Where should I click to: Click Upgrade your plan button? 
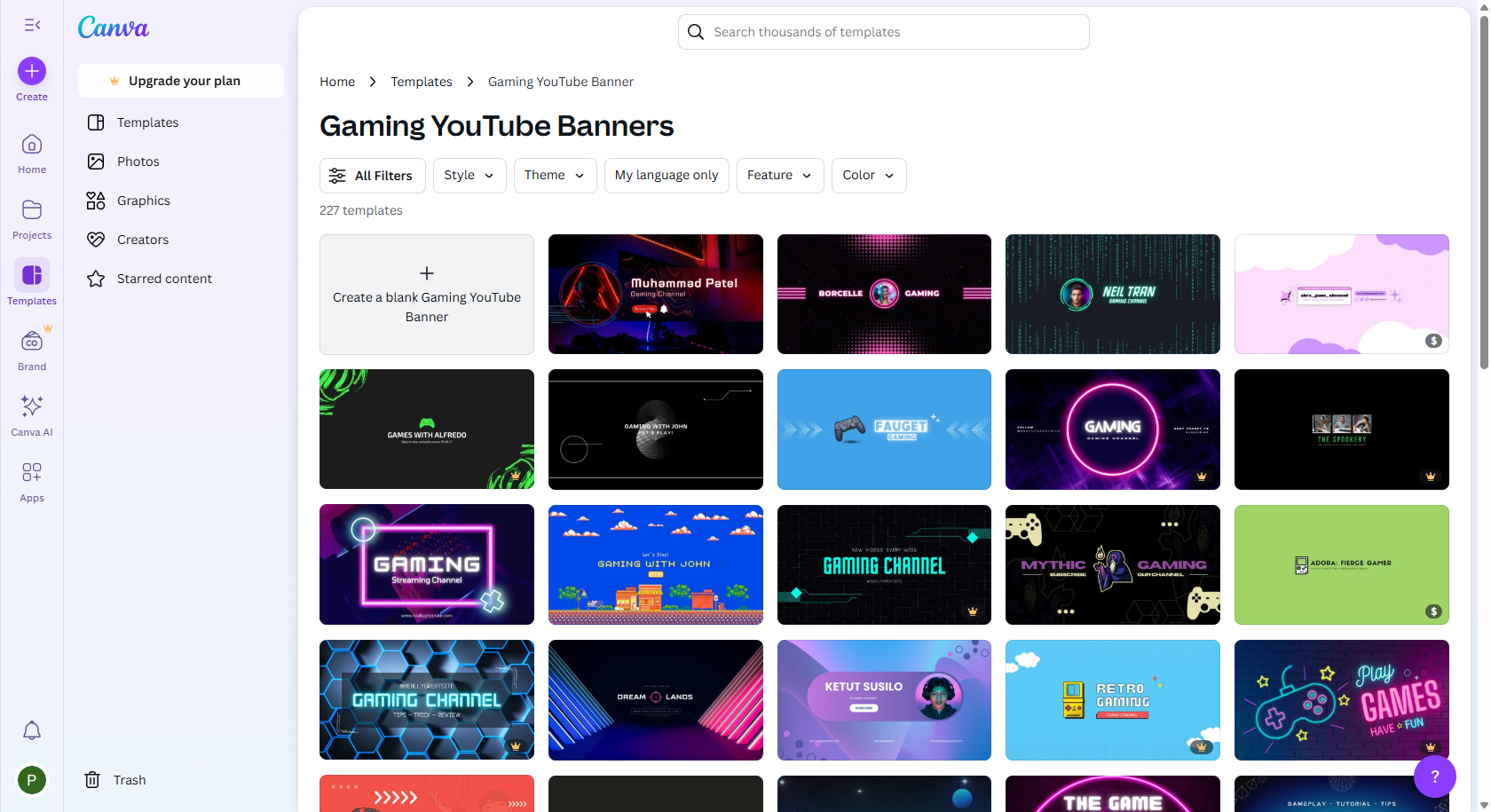[x=181, y=81]
